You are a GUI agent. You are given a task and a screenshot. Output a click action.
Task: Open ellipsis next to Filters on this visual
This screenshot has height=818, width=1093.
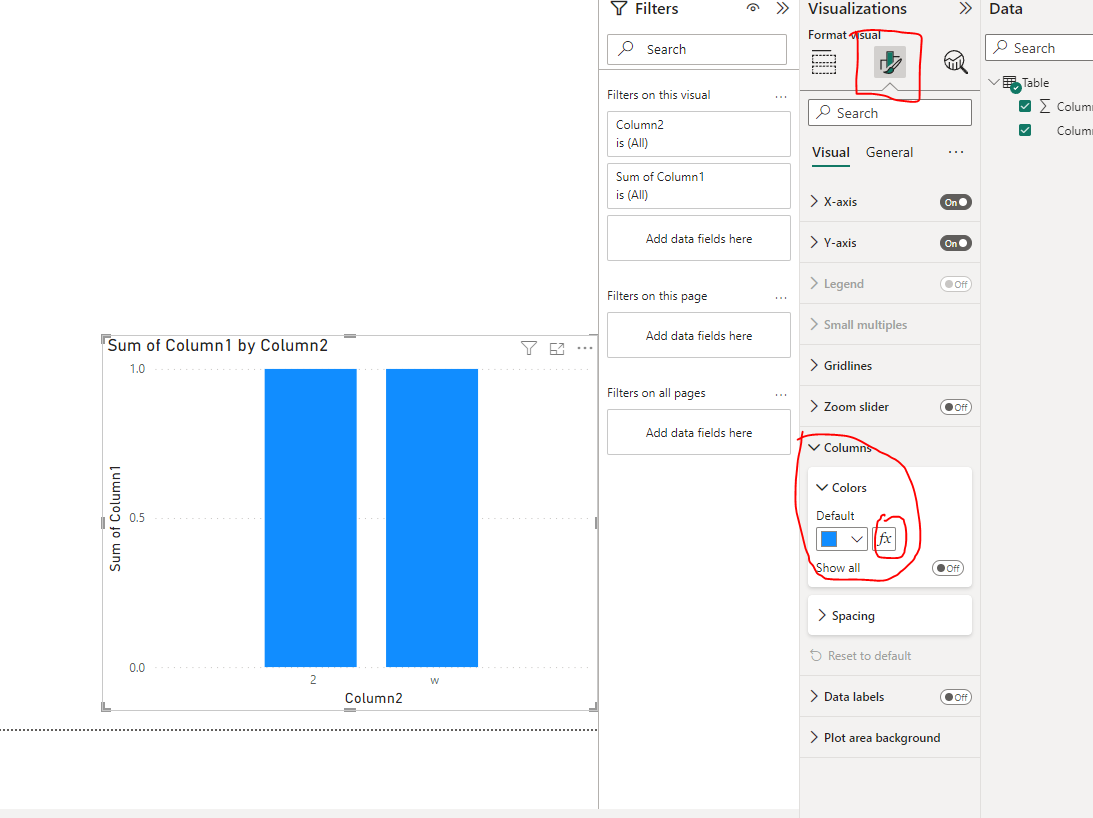[781, 96]
